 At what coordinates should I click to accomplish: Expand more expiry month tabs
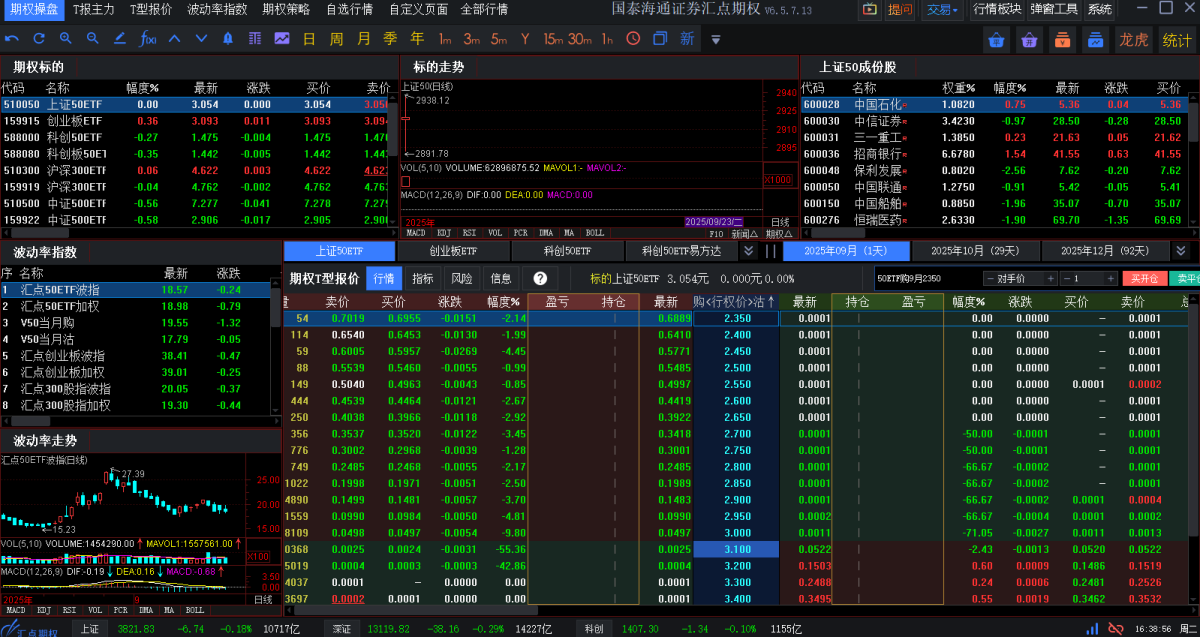point(1180,251)
